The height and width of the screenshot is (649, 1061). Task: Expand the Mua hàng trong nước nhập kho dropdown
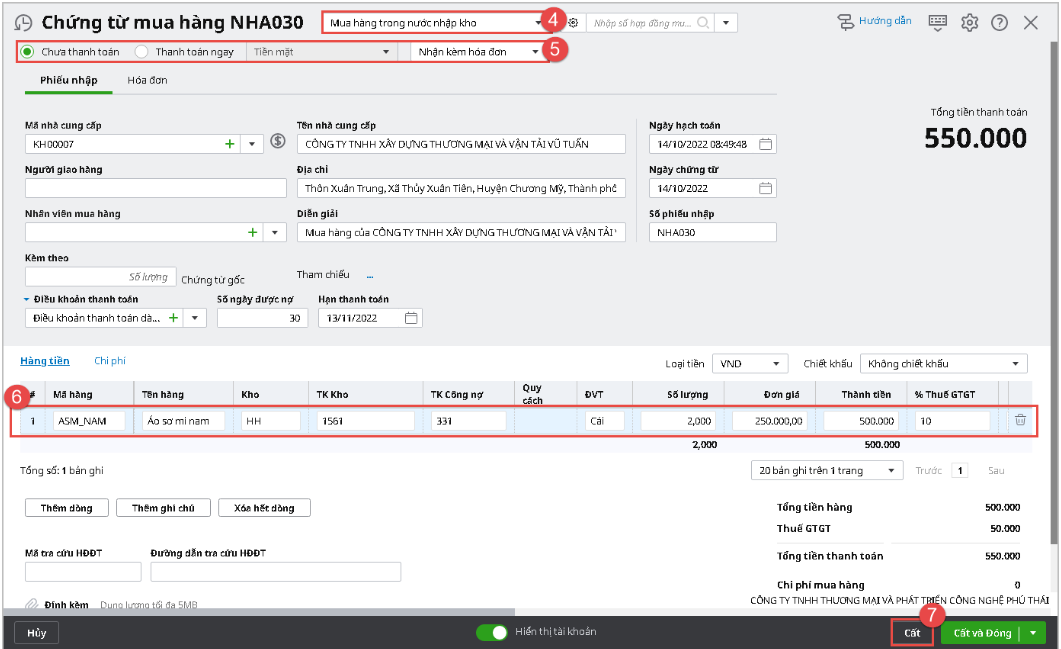538,22
